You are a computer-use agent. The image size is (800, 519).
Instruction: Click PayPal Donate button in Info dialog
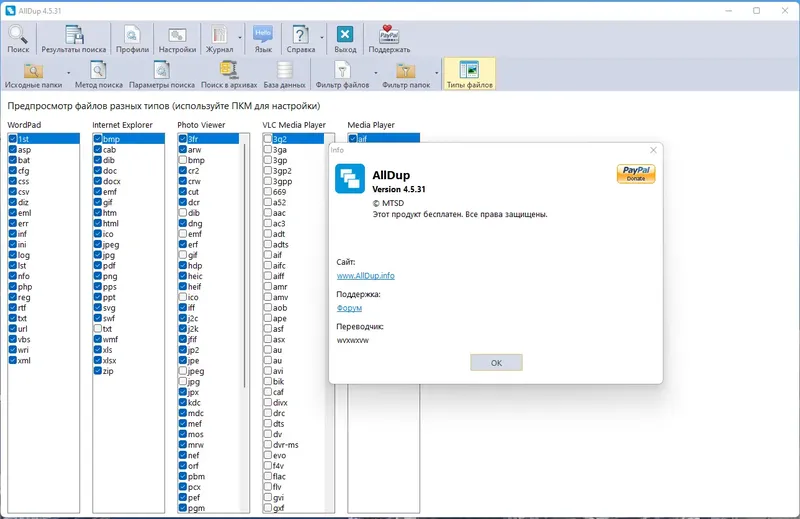click(636, 174)
